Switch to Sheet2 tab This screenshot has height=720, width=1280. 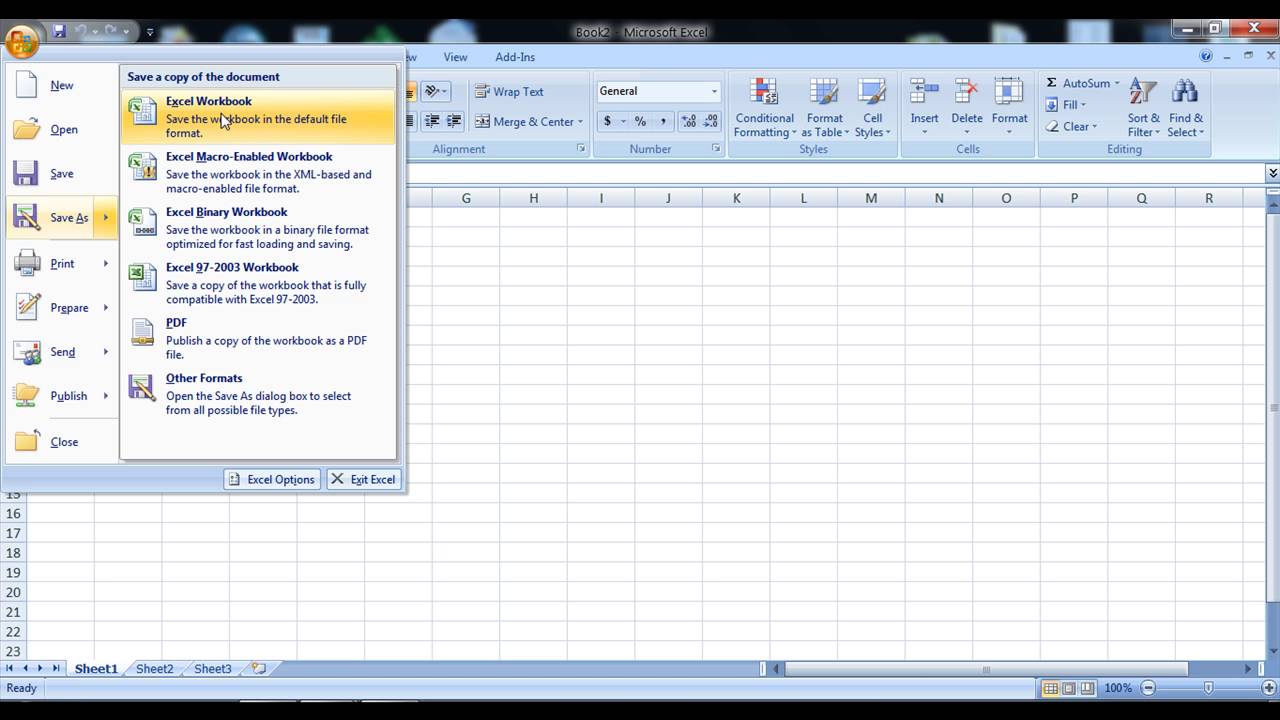pyautogui.click(x=155, y=669)
